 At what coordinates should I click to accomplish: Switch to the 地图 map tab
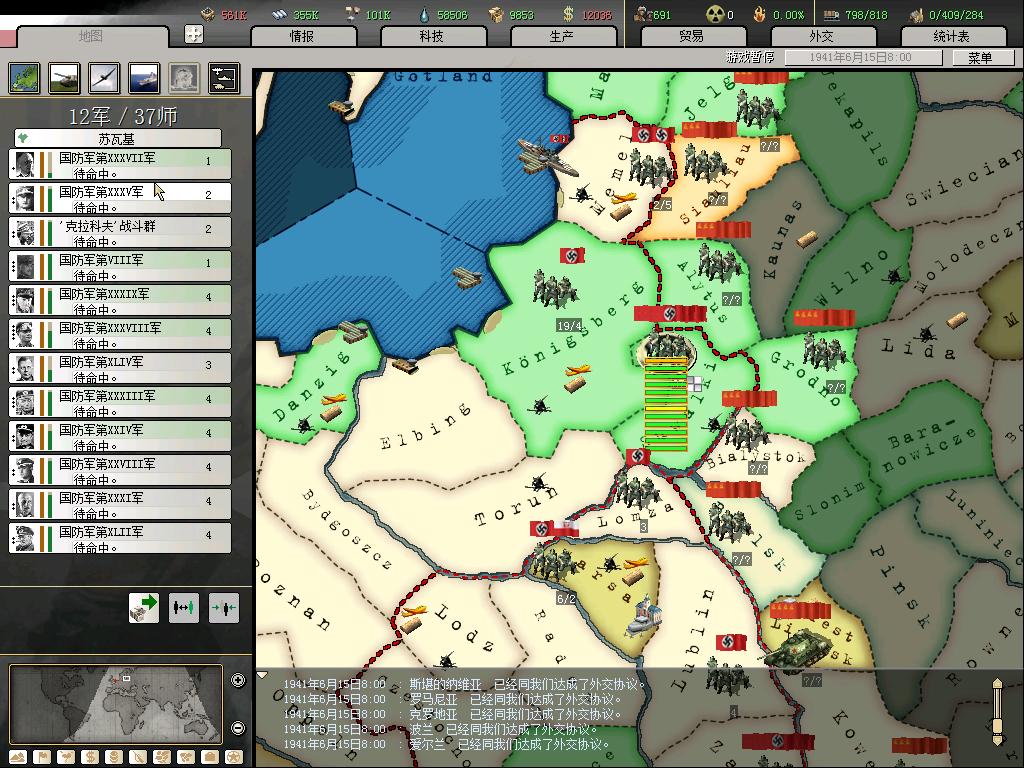pyautogui.click(x=91, y=37)
